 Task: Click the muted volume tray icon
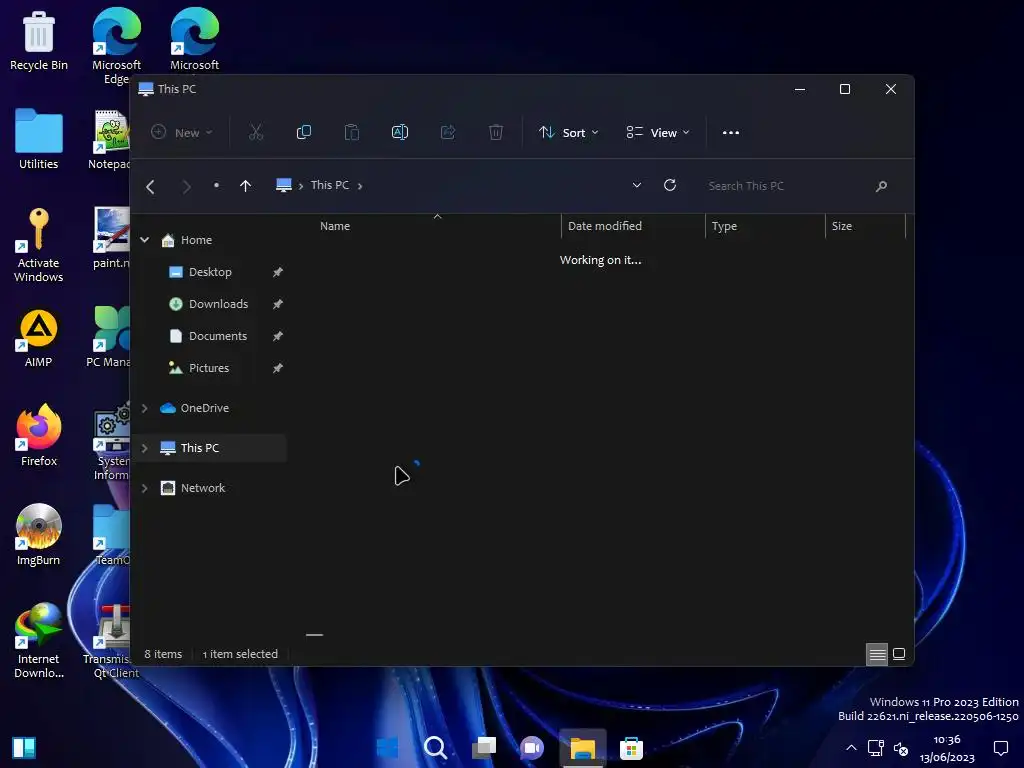click(x=901, y=748)
